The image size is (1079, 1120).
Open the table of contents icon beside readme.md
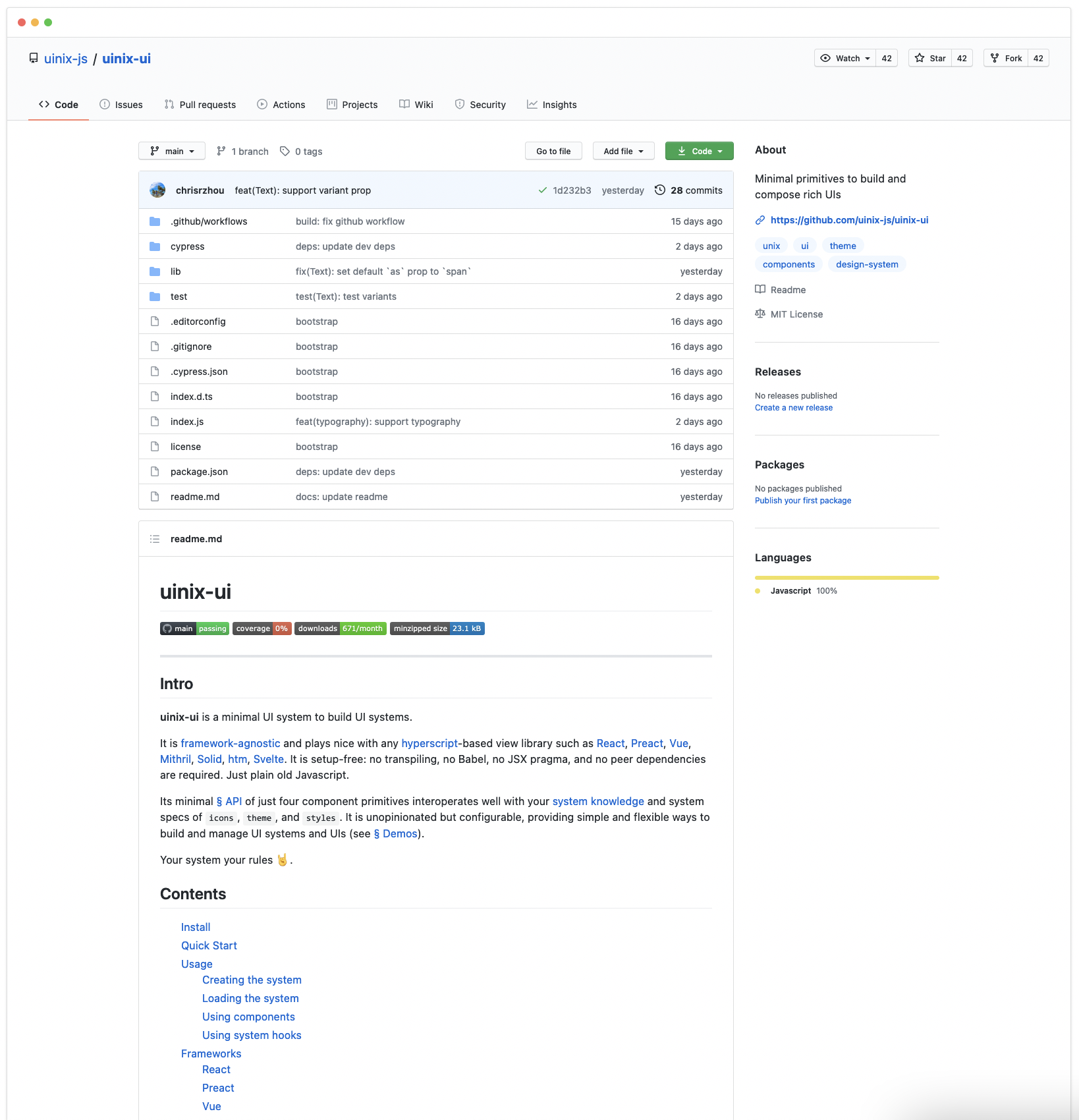click(x=154, y=538)
